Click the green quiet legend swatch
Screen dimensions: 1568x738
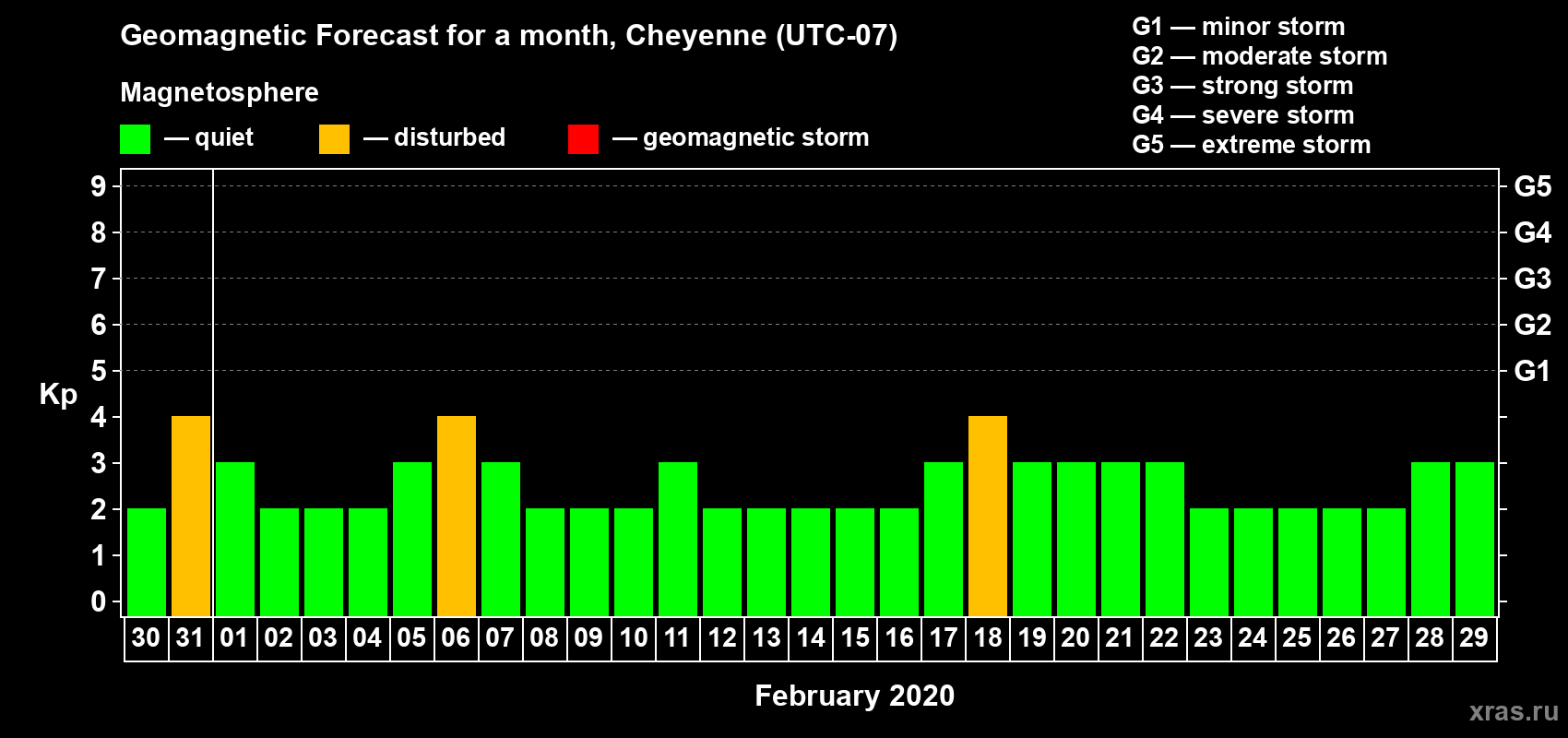pos(135,139)
